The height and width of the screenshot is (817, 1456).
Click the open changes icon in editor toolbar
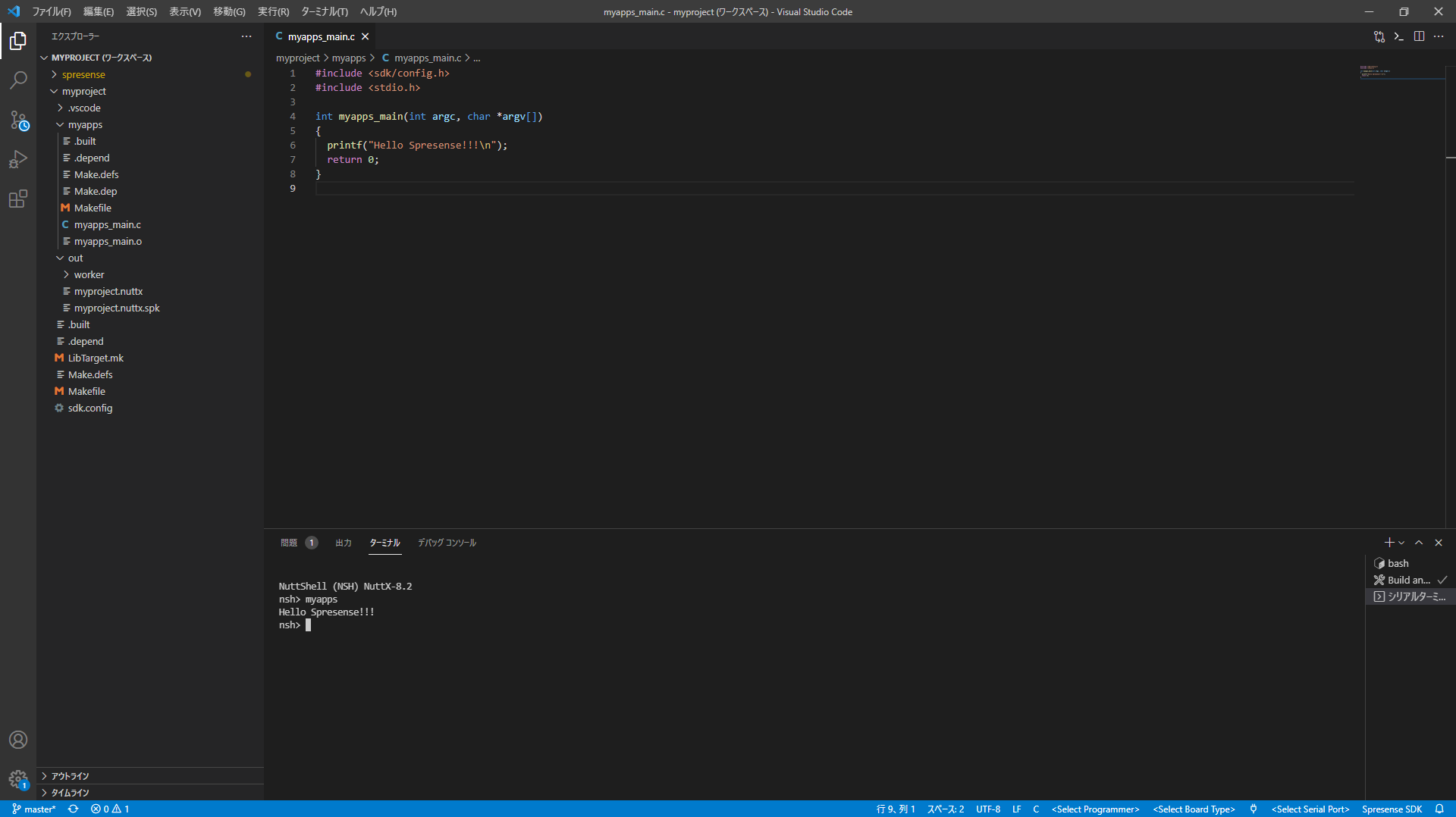point(1379,36)
